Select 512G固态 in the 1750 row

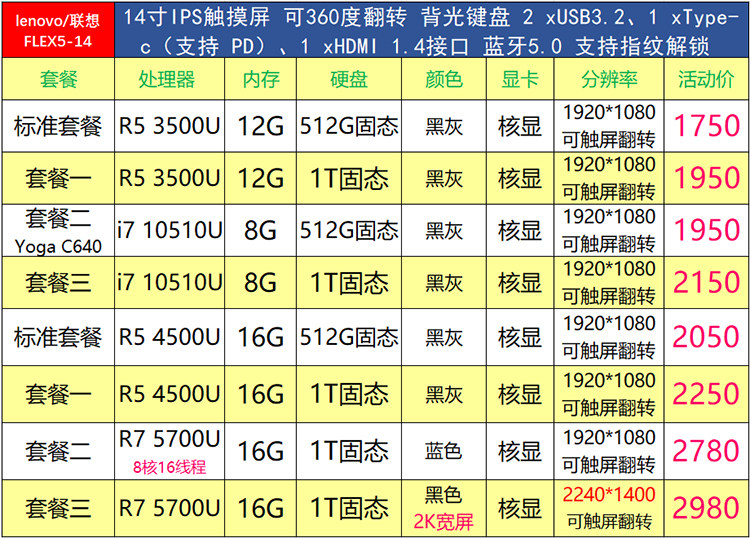[349, 126]
